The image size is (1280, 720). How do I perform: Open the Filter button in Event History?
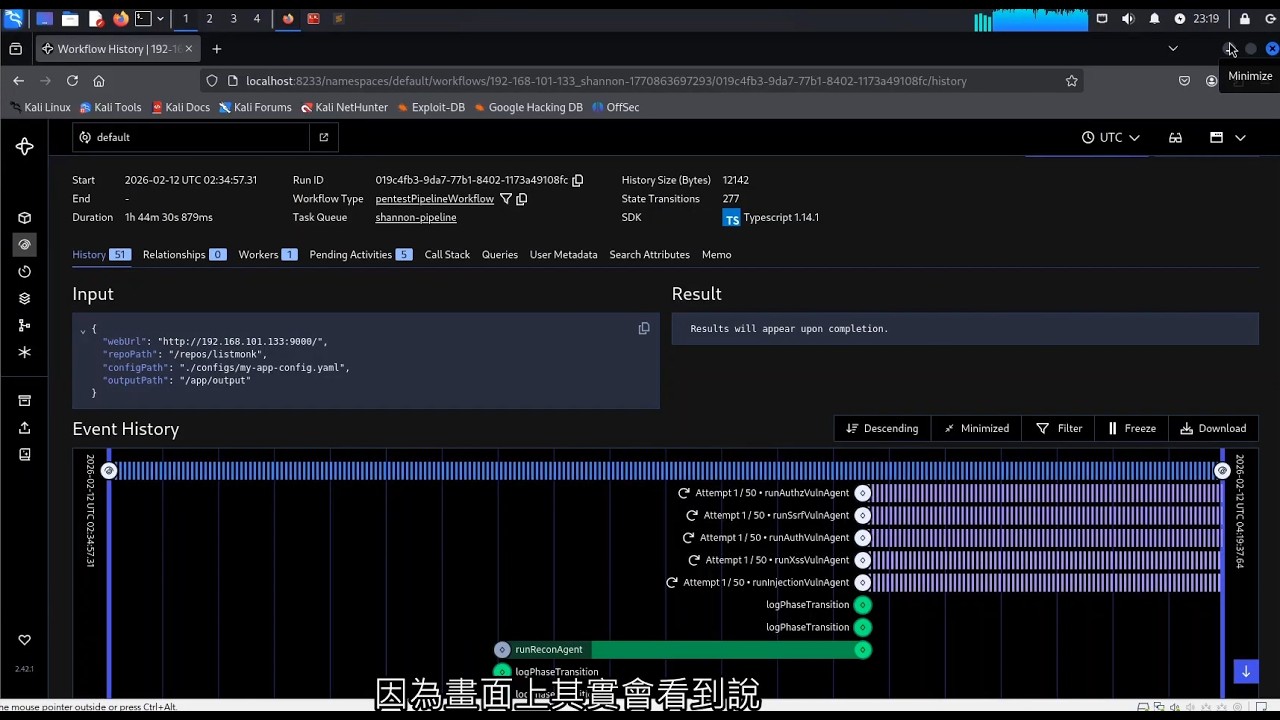(1059, 428)
